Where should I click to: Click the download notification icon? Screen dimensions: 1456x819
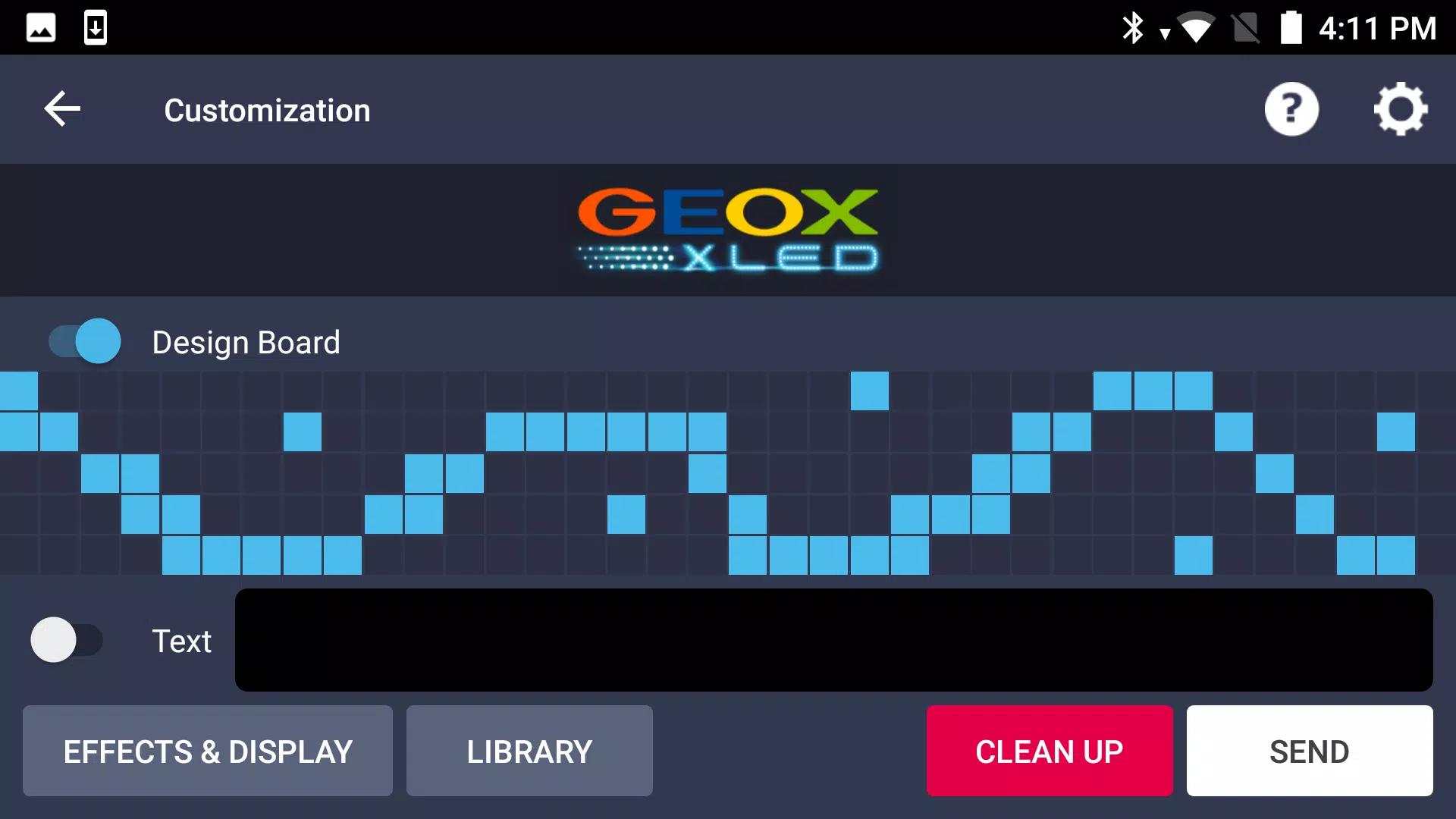95,27
